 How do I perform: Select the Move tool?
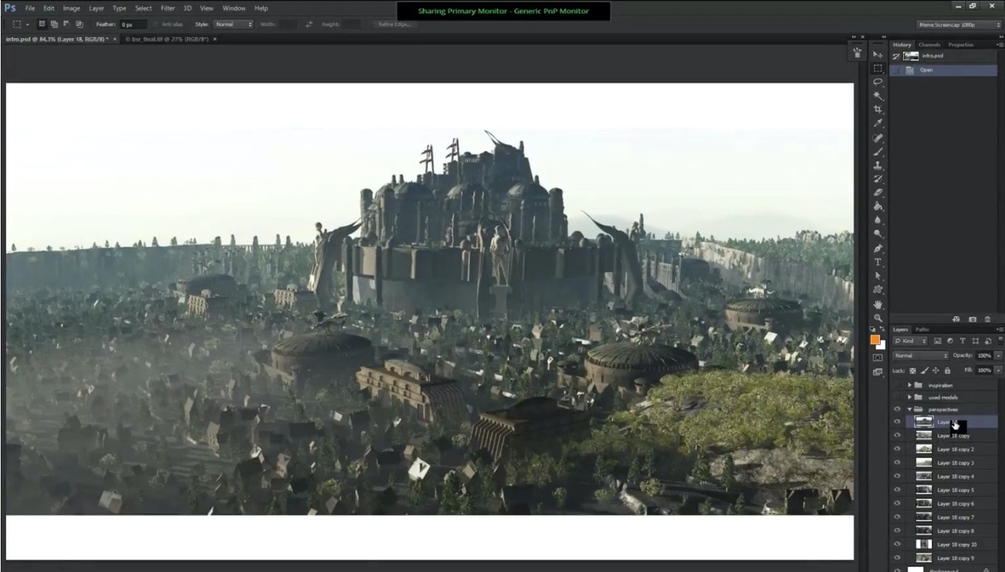click(x=878, y=55)
